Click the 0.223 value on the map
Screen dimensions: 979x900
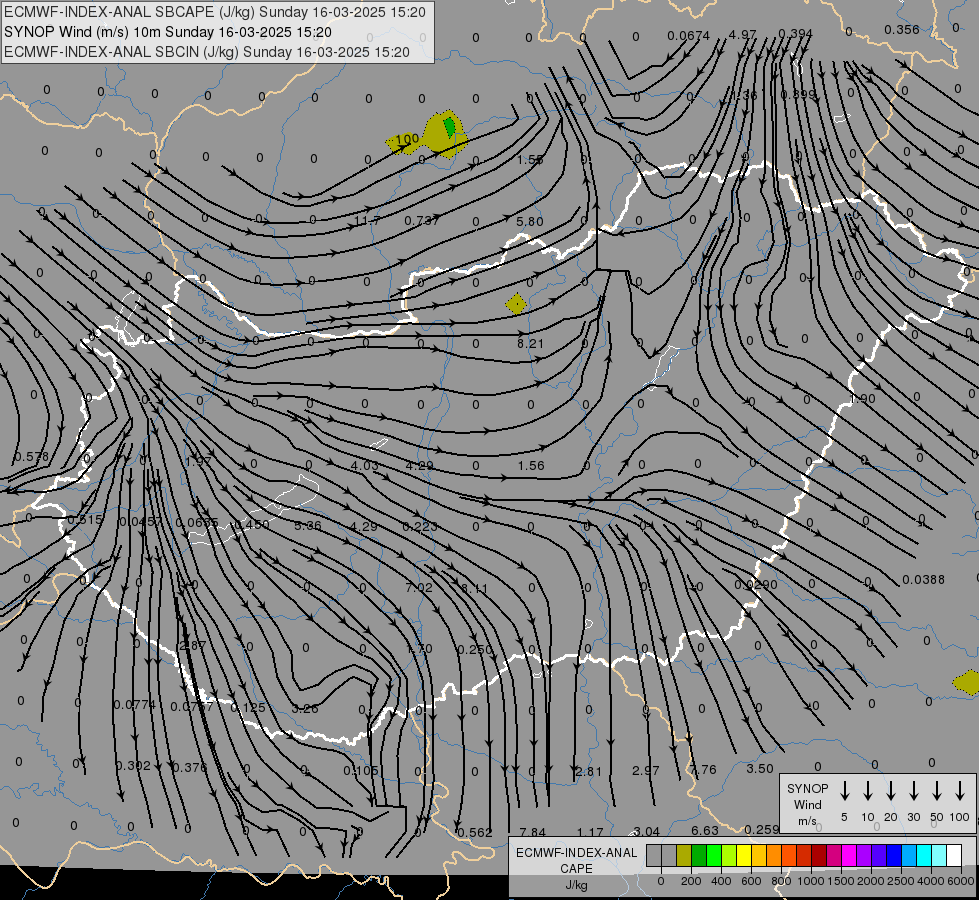point(420,527)
